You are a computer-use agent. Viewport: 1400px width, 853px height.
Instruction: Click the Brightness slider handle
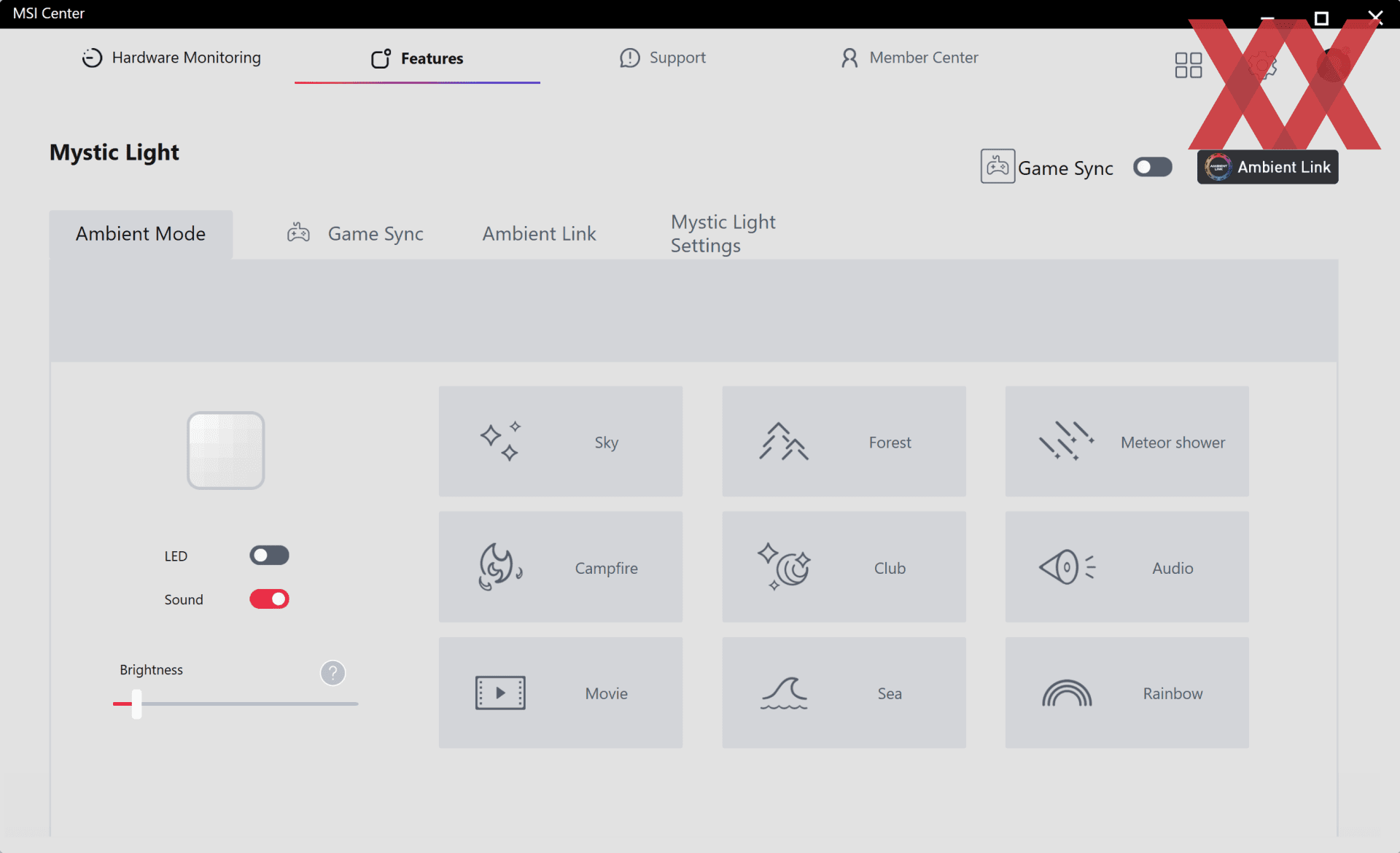click(x=136, y=704)
